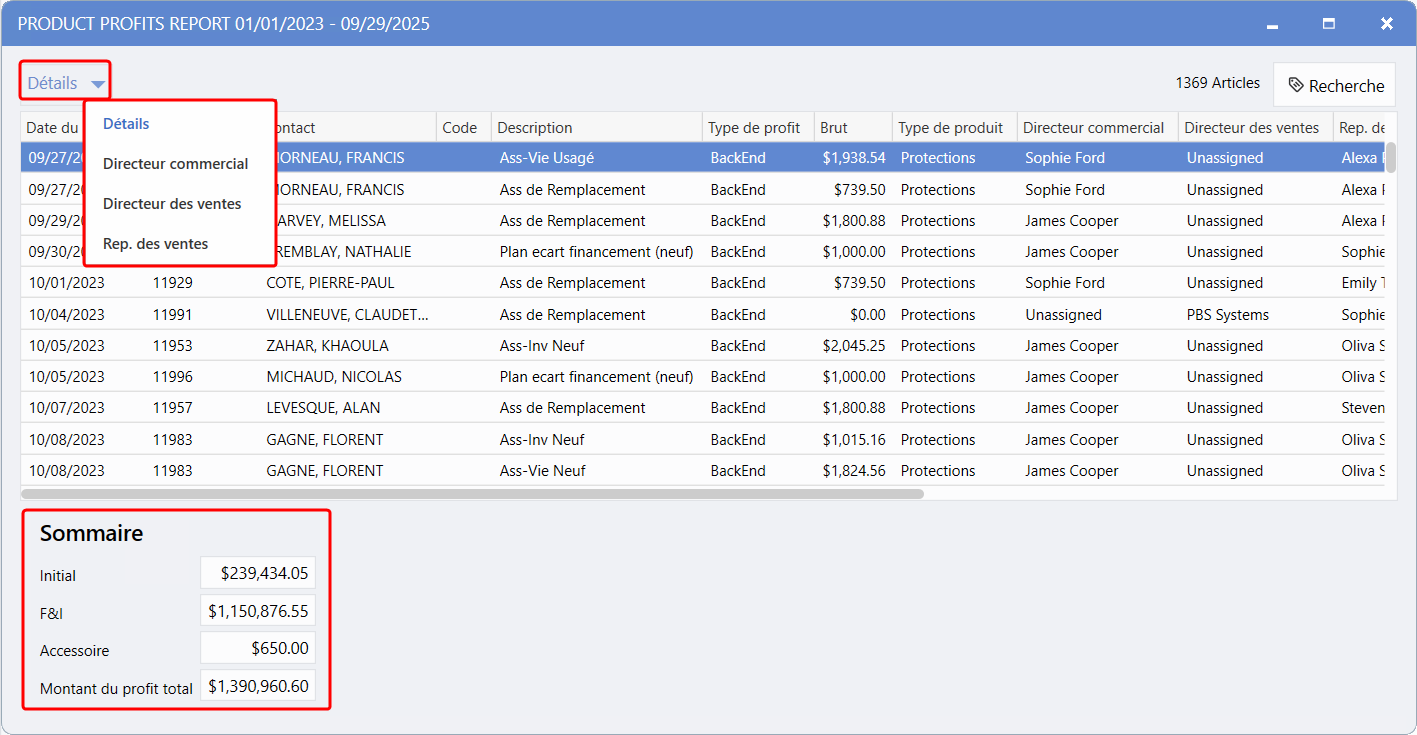This screenshot has width=1417, height=735.
Task: Close the Product Profits Report window
Action: tap(1386, 24)
